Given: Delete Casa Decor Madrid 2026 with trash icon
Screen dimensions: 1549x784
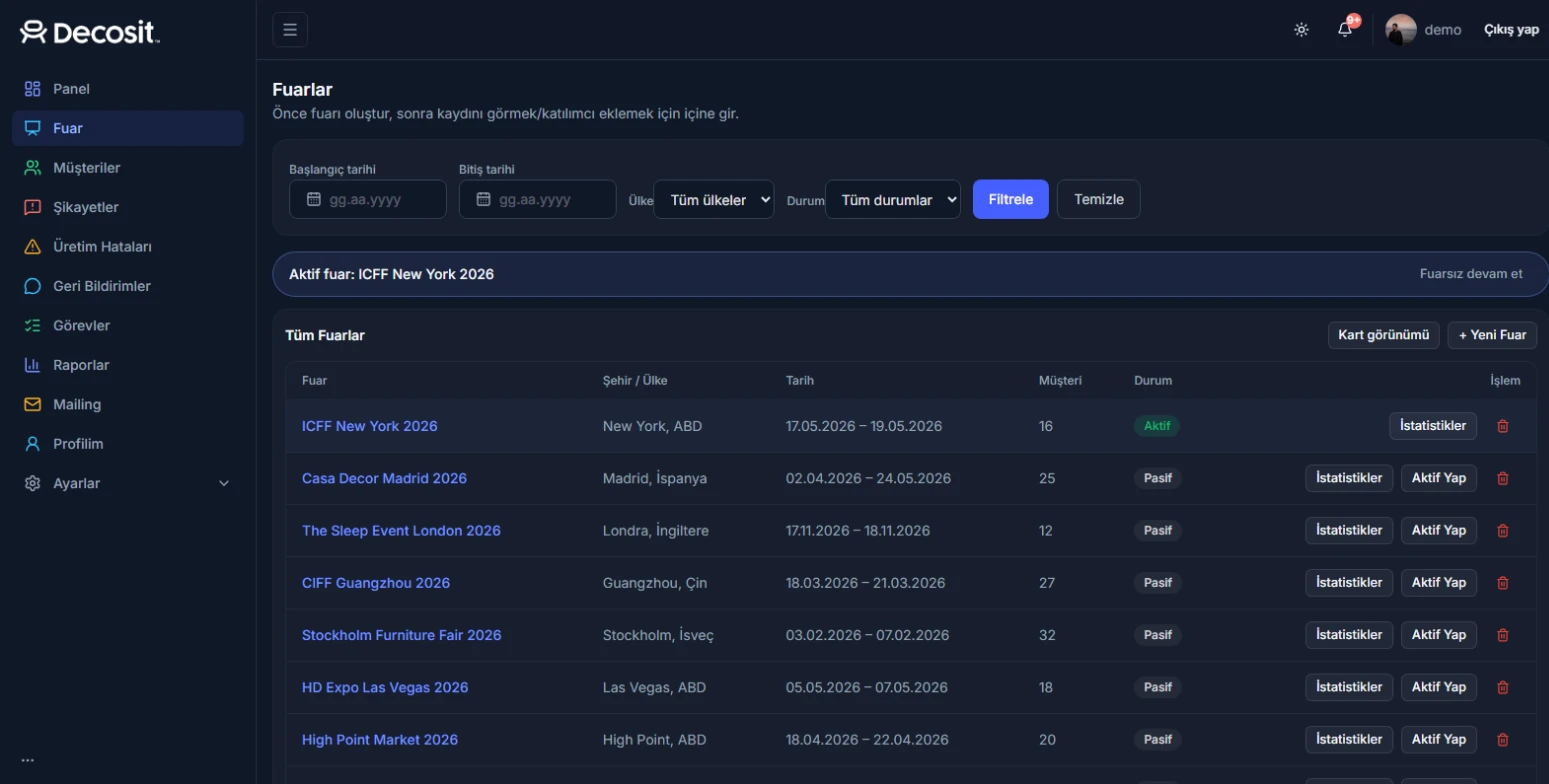Looking at the screenshot, I should [x=1502, y=478].
